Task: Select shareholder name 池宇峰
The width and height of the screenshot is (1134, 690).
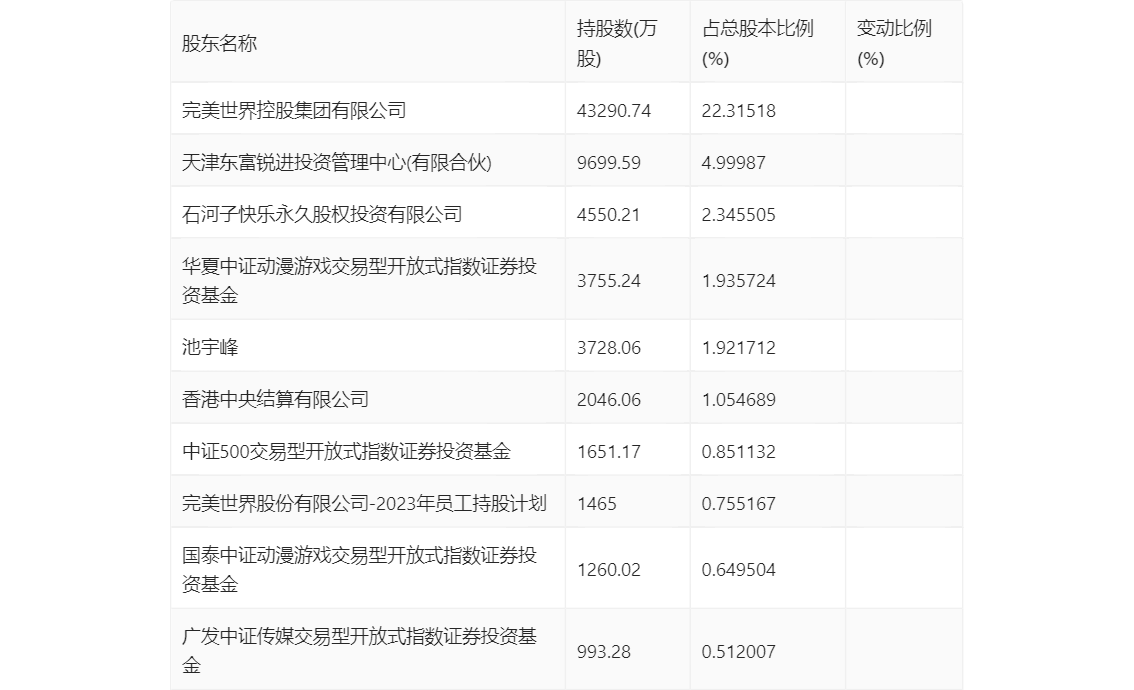Action: [x=210, y=347]
